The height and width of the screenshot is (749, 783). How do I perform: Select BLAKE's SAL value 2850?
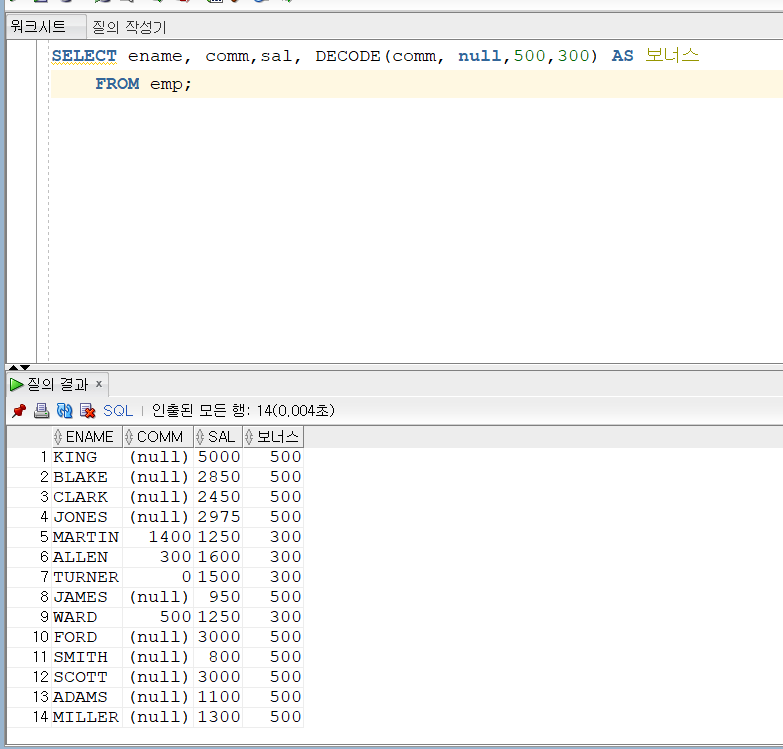218,477
